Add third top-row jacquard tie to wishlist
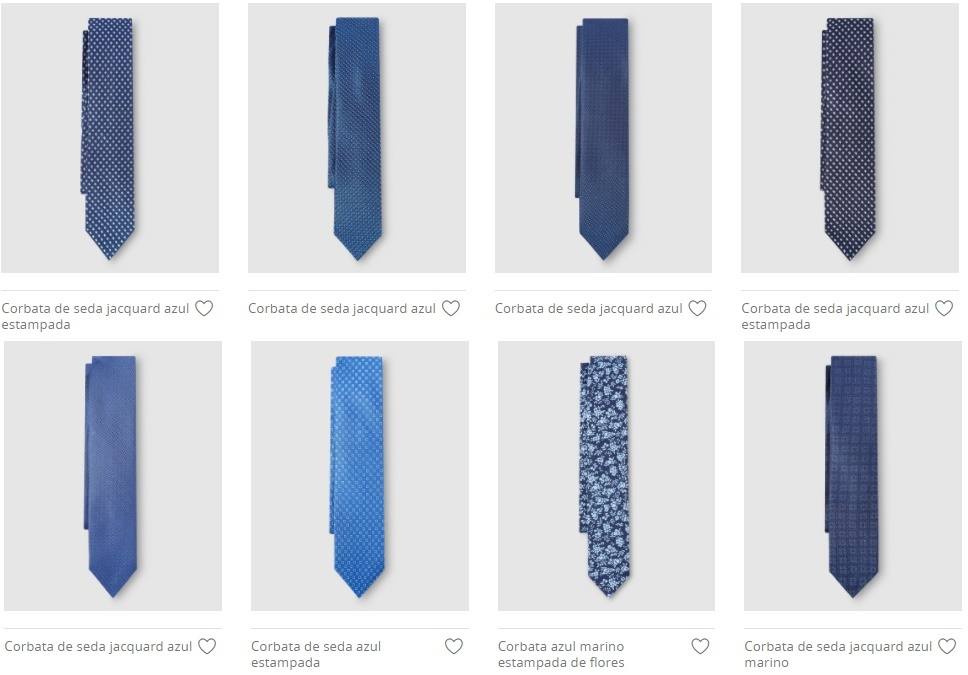The height and width of the screenshot is (675, 968). coord(698,308)
